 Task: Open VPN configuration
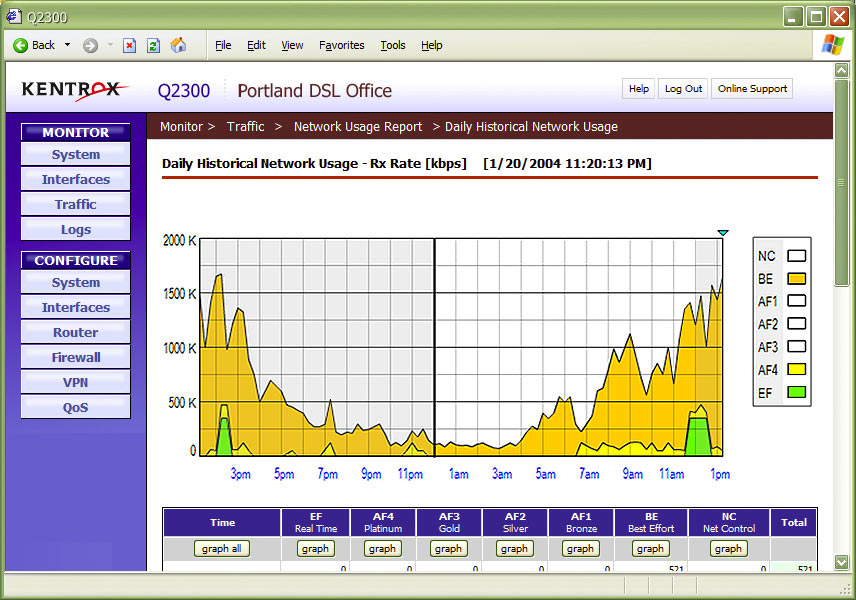click(76, 383)
